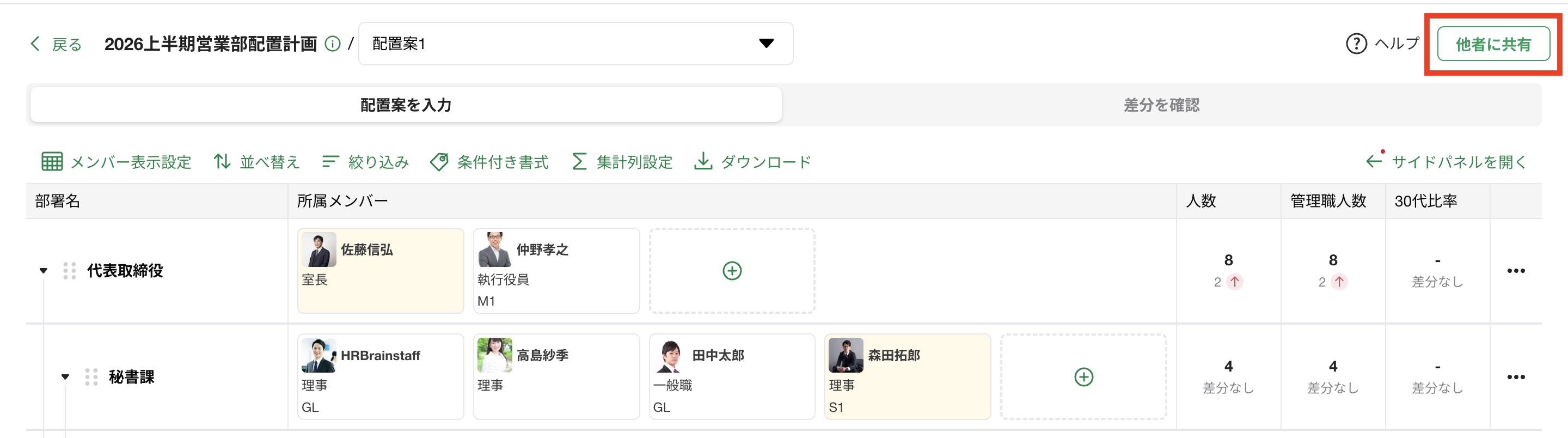Screen dimensions: 1568x438
Task: Open the filter (絞り込み) options
Action: tap(365, 162)
